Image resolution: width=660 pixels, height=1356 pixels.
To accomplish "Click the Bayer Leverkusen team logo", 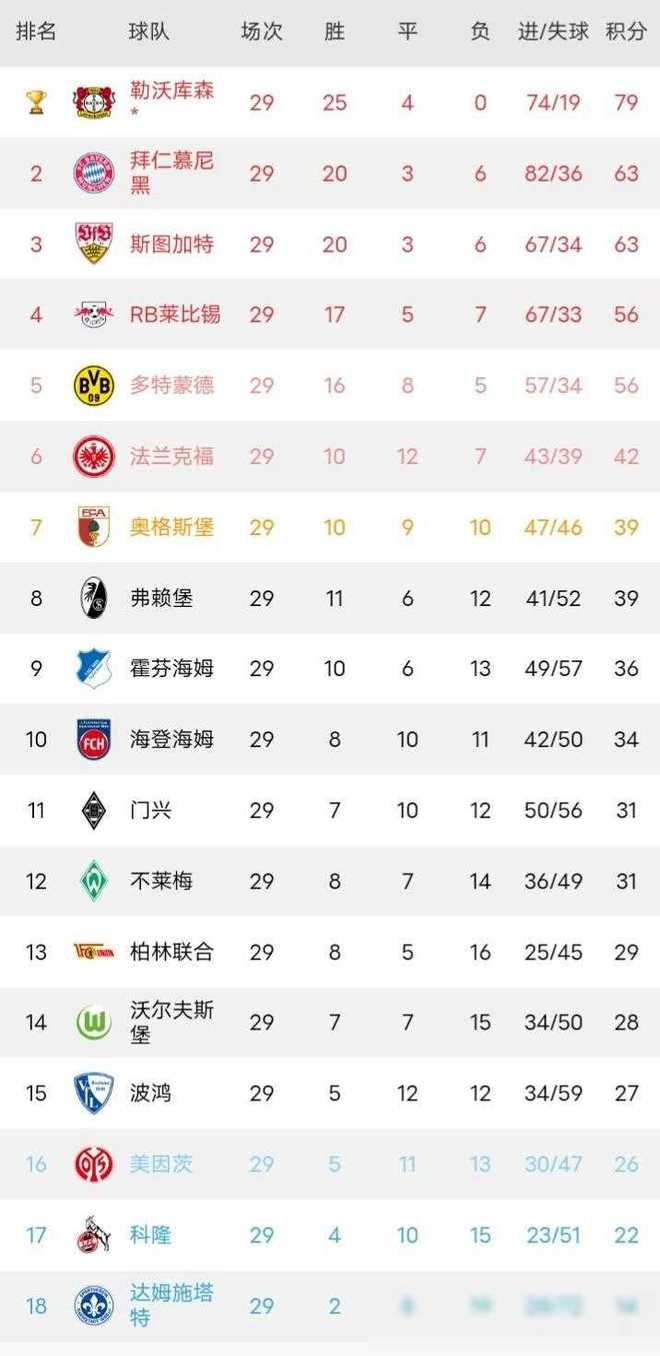I will [95, 102].
